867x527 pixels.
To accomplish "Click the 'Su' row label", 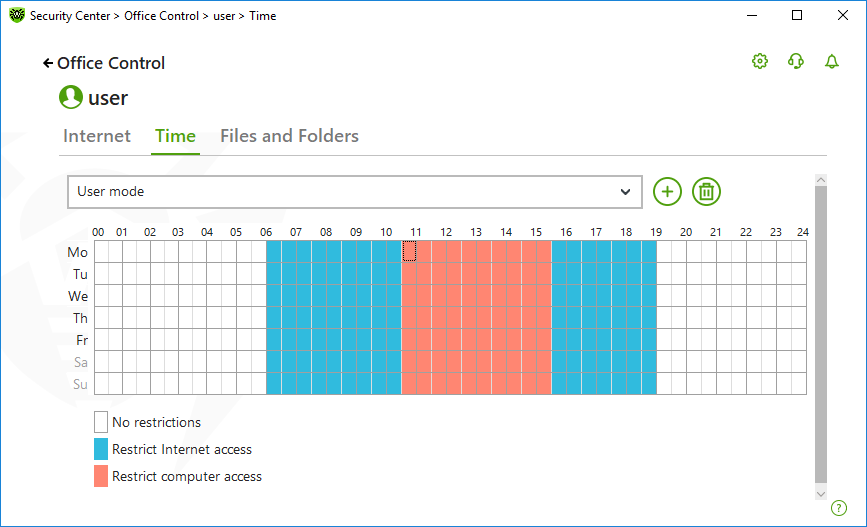I will (x=80, y=384).
